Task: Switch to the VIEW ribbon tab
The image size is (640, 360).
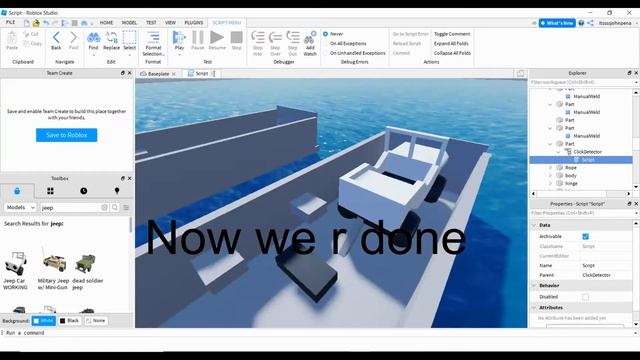Action: tap(171, 23)
